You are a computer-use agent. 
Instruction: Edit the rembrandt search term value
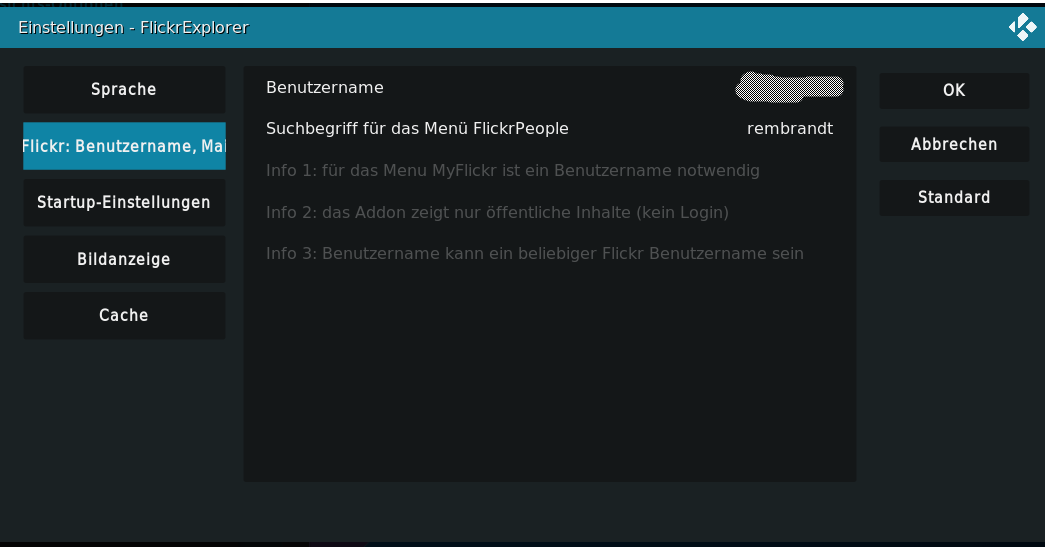[x=790, y=129]
